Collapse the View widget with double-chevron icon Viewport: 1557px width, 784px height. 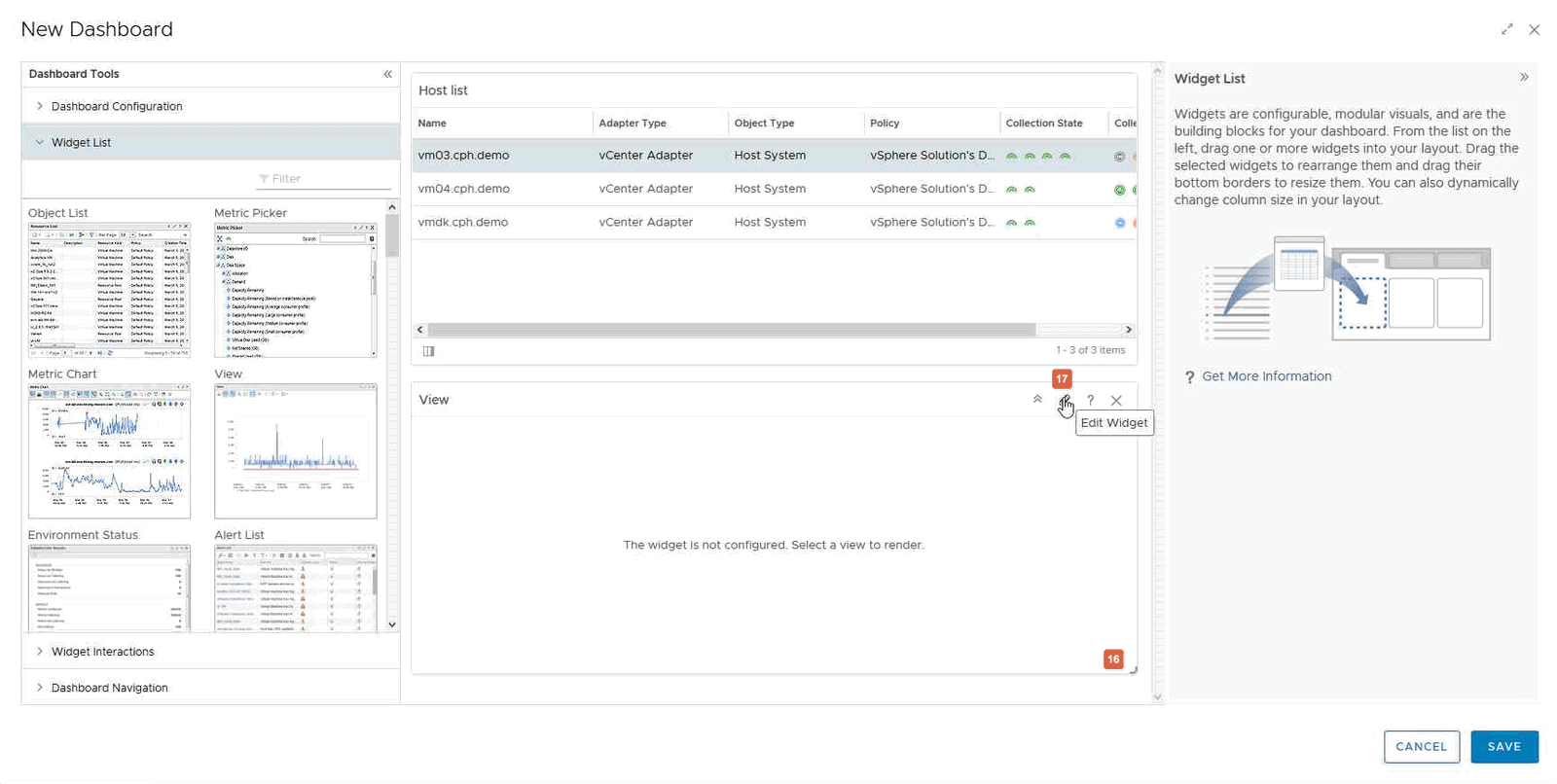[x=1037, y=400]
